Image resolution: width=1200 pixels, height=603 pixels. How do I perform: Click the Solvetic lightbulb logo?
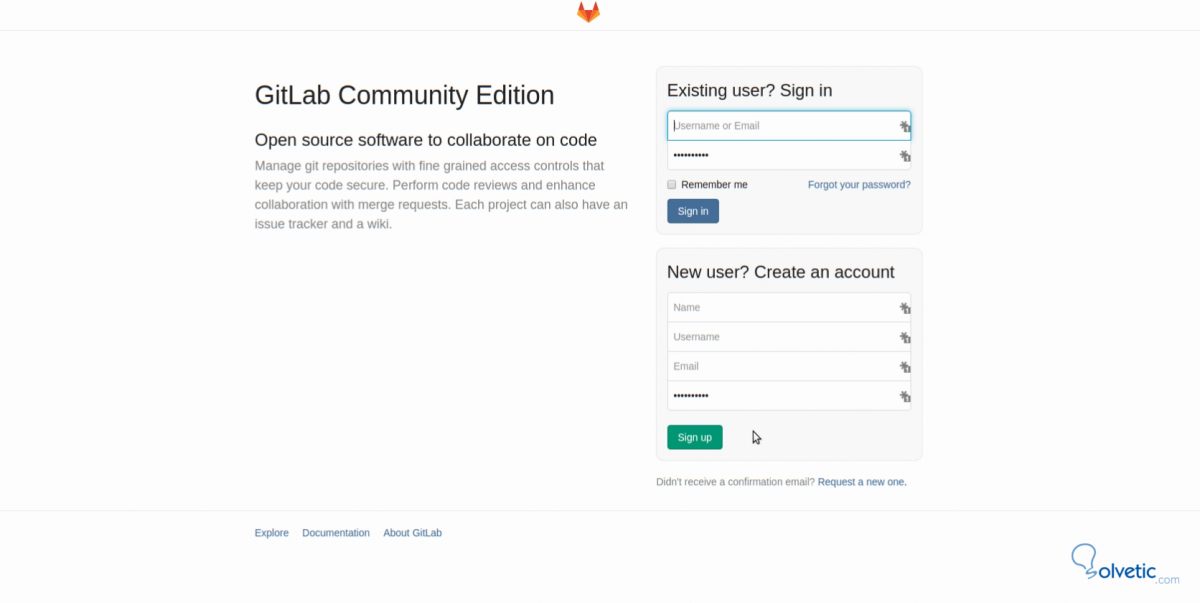[1084, 561]
